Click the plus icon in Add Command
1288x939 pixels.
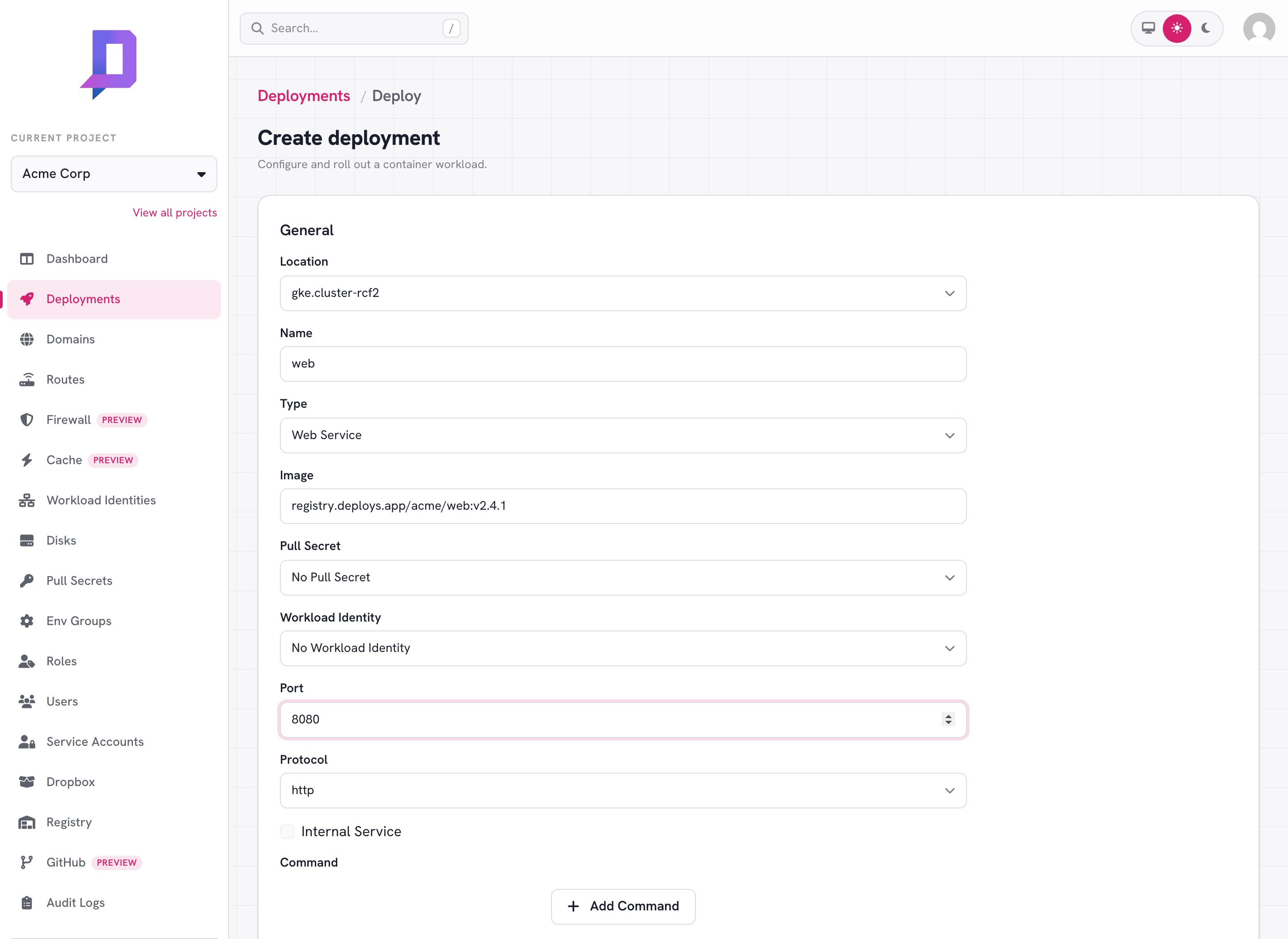coord(573,906)
